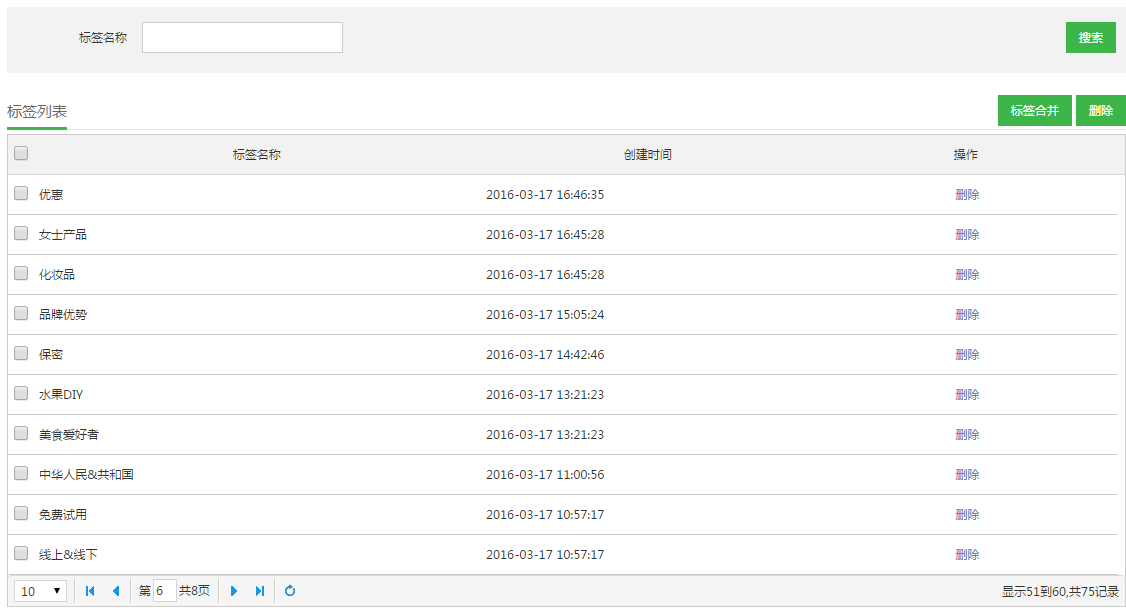
Task: Sort by the 创建时间 column header
Action: (647, 155)
